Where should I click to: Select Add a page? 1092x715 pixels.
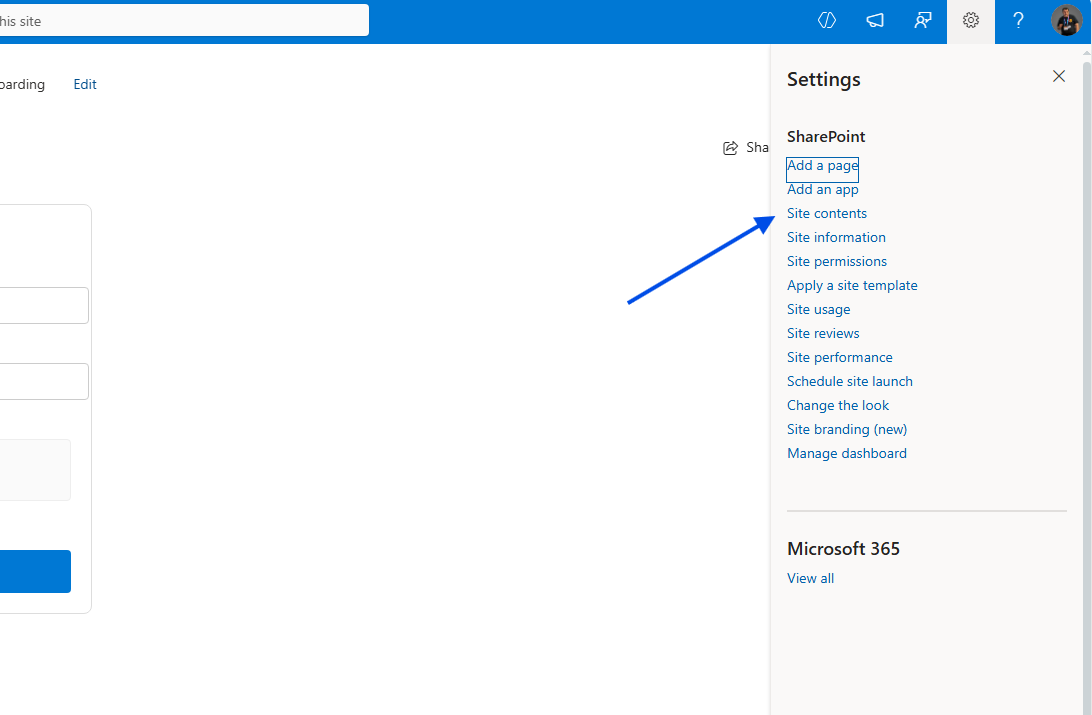click(x=822, y=166)
